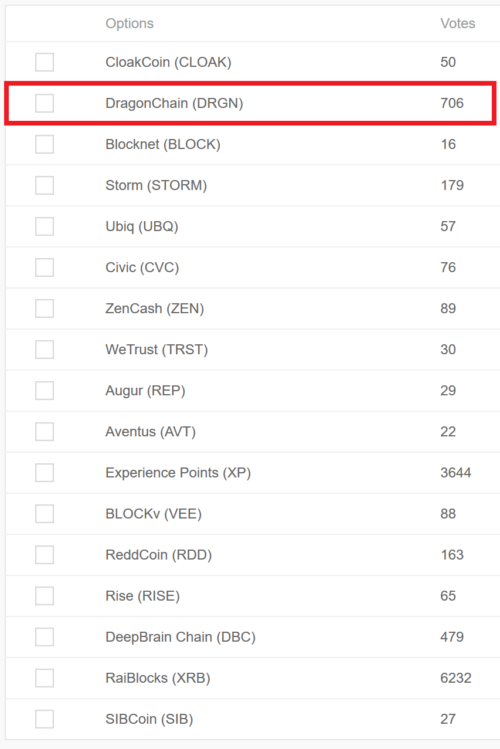Toggle the BLOCKv (VEE) checkbox
500x749 pixels.
click(x=44, y=514)
